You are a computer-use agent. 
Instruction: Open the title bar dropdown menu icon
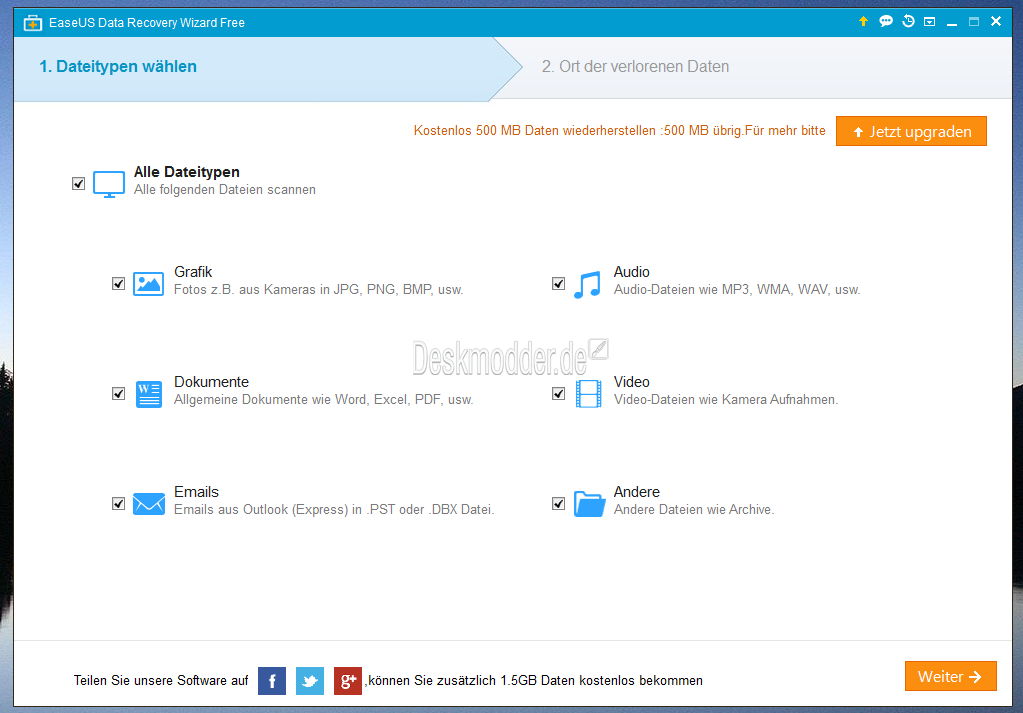point(930,22)
